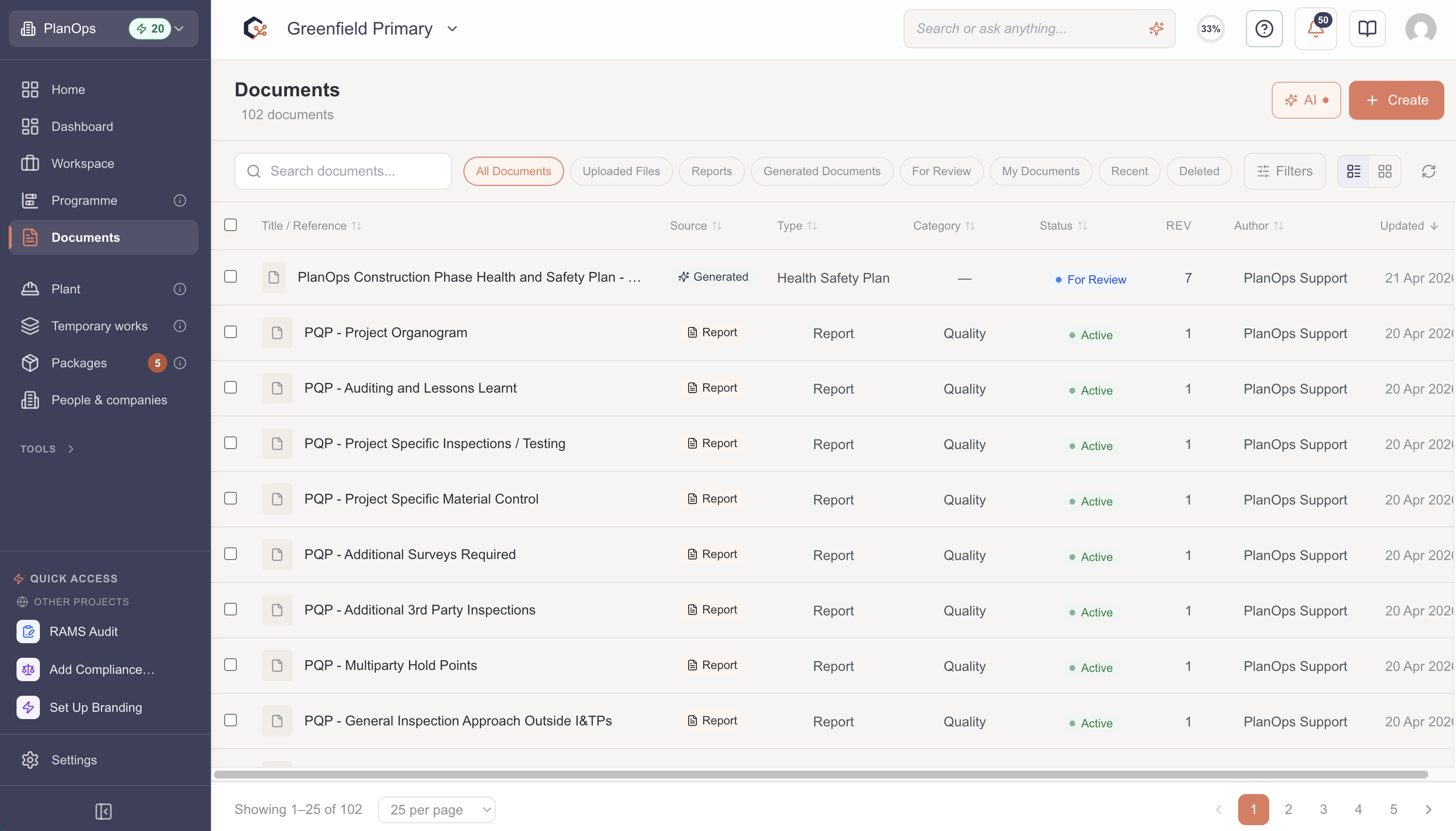Click the horizontal table scrollbar
This screenshot has height=831, width=1456.
[x=821, y=775]
